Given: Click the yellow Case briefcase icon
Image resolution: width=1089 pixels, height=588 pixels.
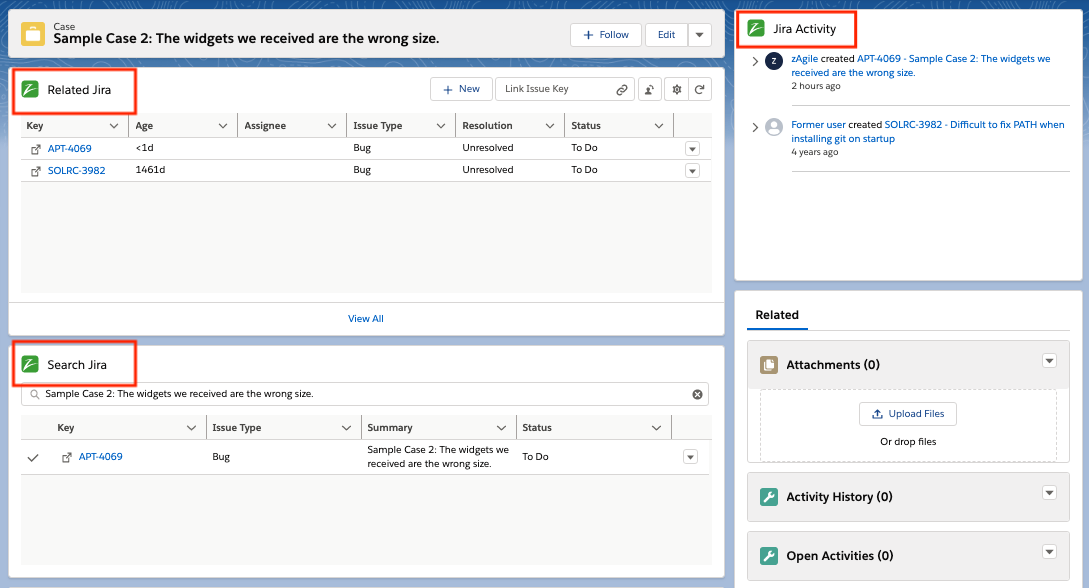Looking at the screenshot, I should pyautogui.click(x=33, y=35).
